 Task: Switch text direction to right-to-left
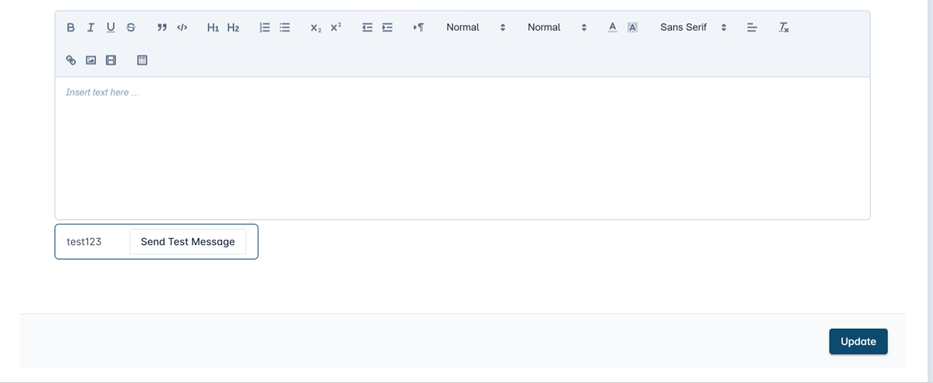[419, 27]
